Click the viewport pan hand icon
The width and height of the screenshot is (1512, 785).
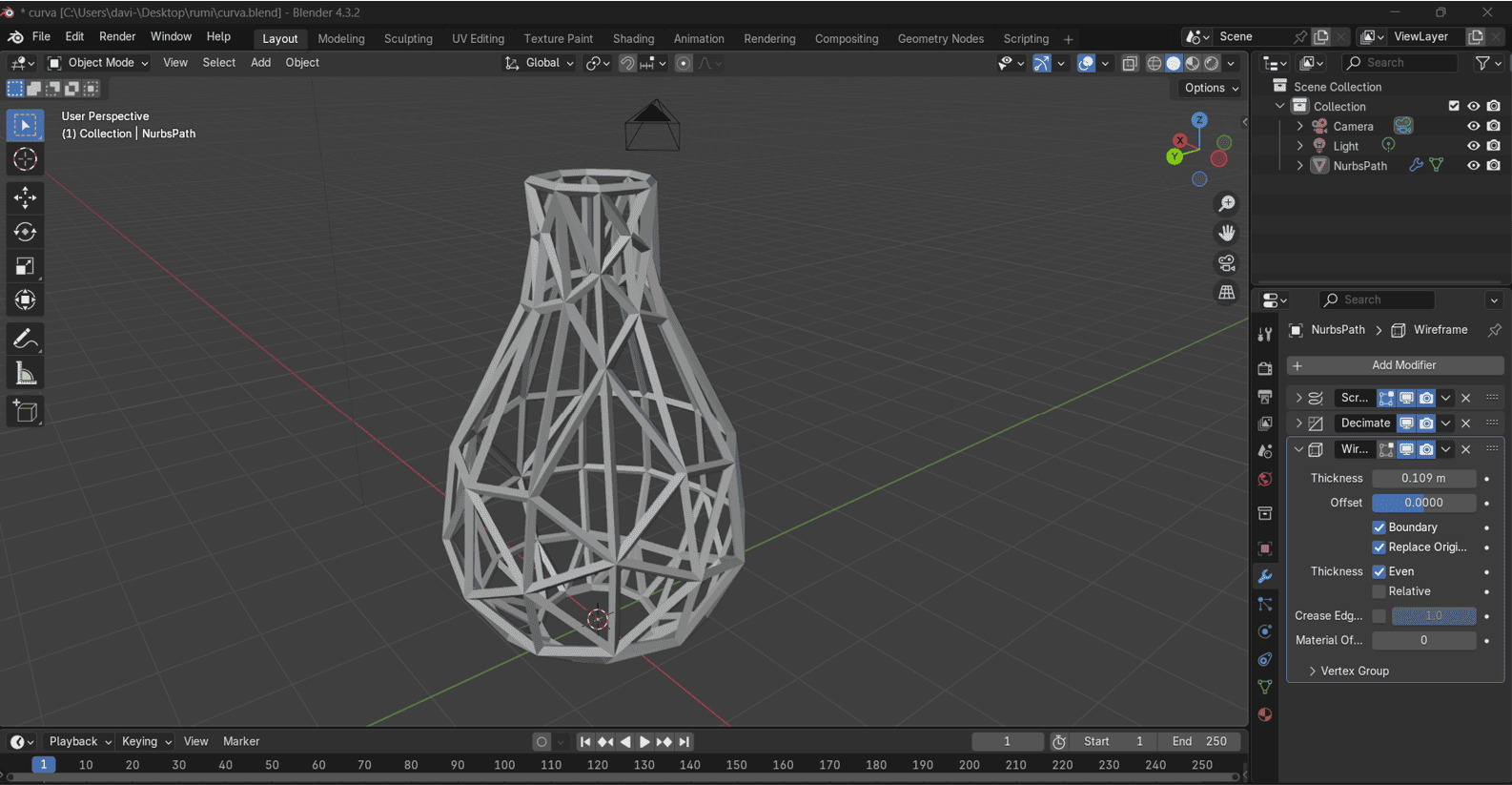1227,233
